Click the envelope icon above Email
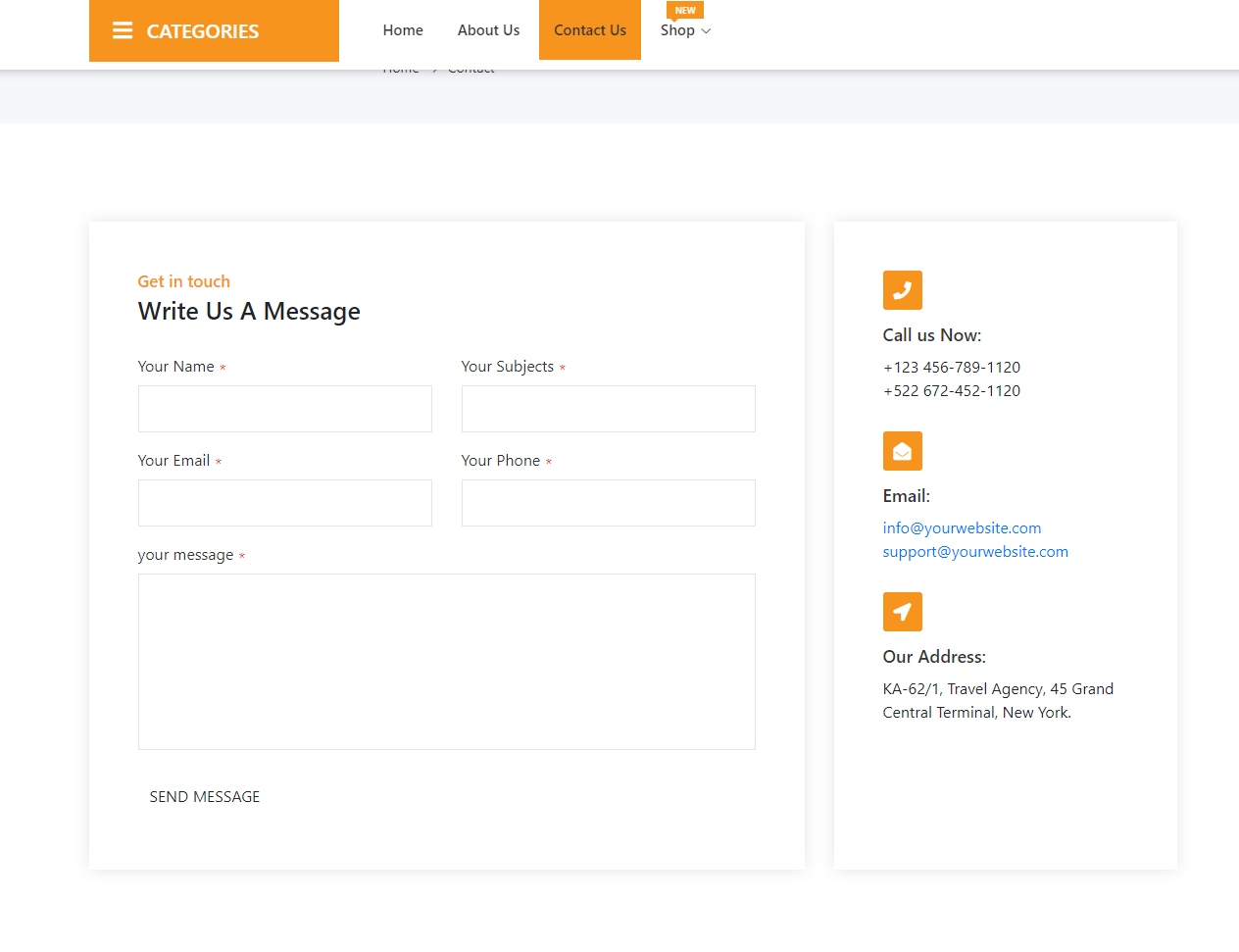This screenshot has width=1239, height=952. tap(902, 451)
